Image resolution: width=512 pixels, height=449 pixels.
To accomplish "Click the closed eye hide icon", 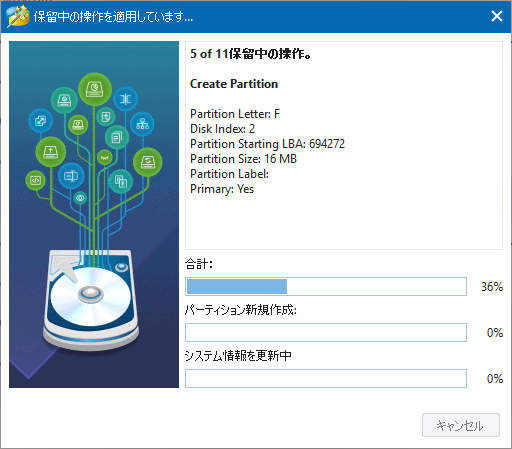I will pyautogui.click(x=105, y=157).
